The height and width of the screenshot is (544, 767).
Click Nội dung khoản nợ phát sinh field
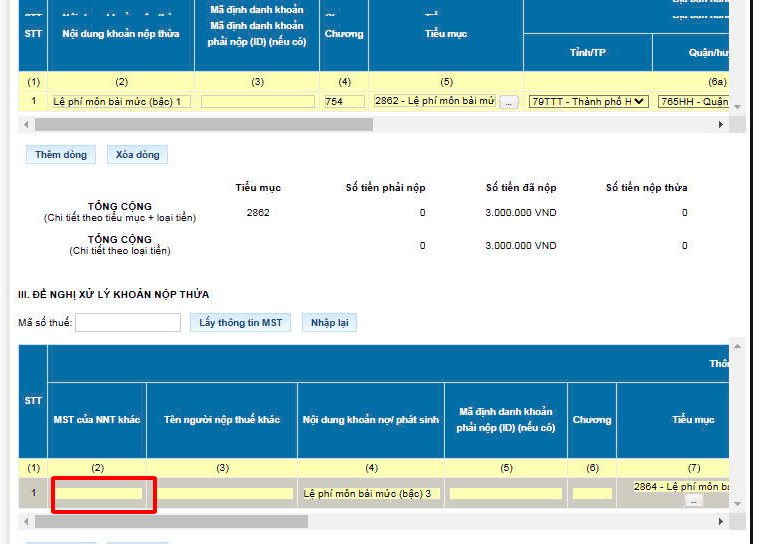click(371, 493)
